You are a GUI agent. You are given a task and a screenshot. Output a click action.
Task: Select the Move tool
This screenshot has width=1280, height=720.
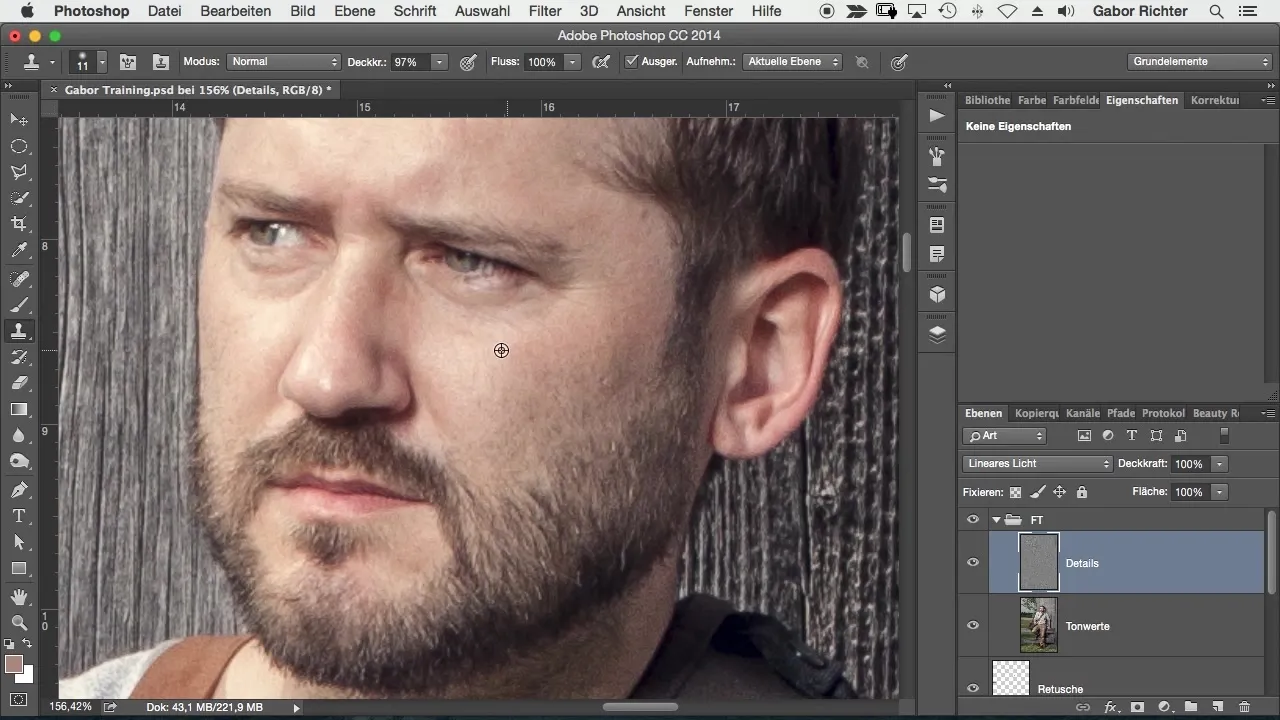click(x=19, y=120)
